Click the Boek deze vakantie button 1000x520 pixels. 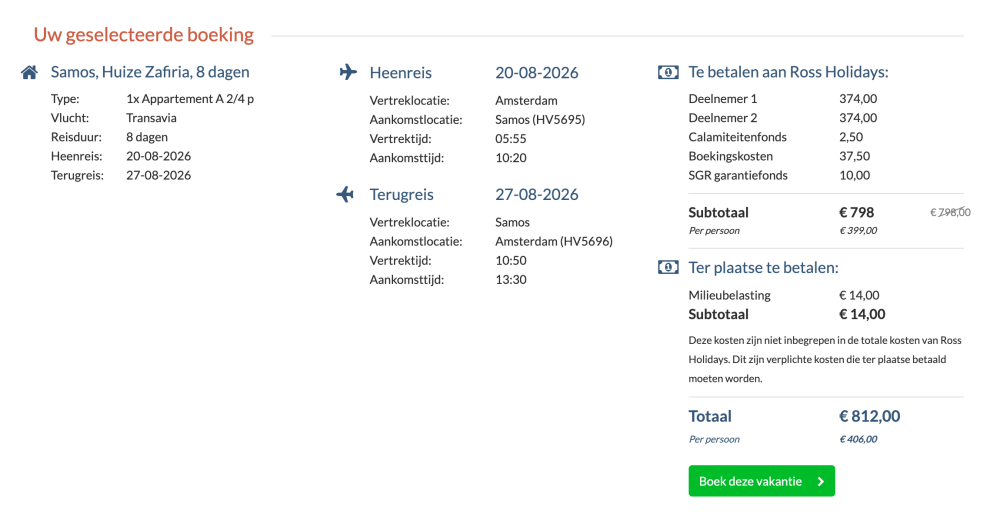[x=761, y=481]
